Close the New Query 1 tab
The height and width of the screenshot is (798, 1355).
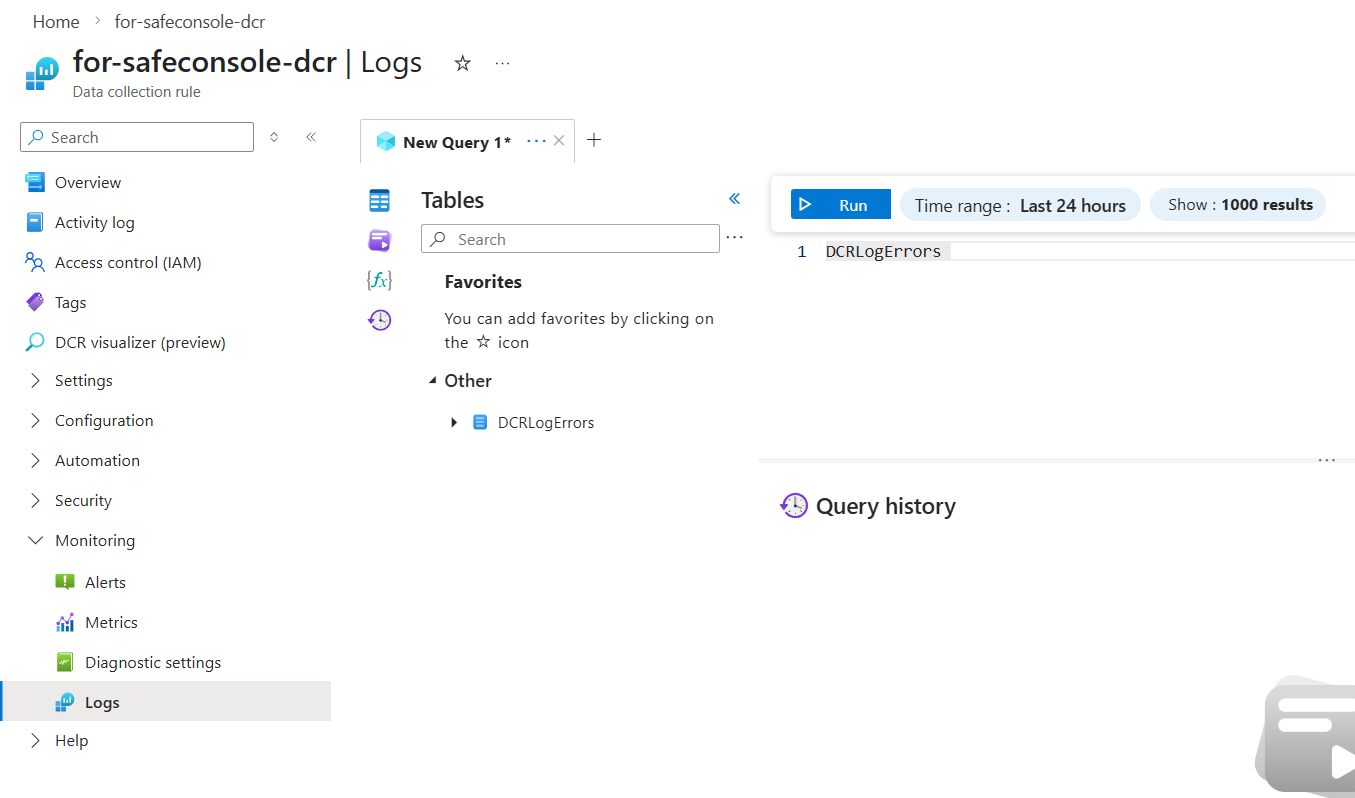[x=559, y=141]
